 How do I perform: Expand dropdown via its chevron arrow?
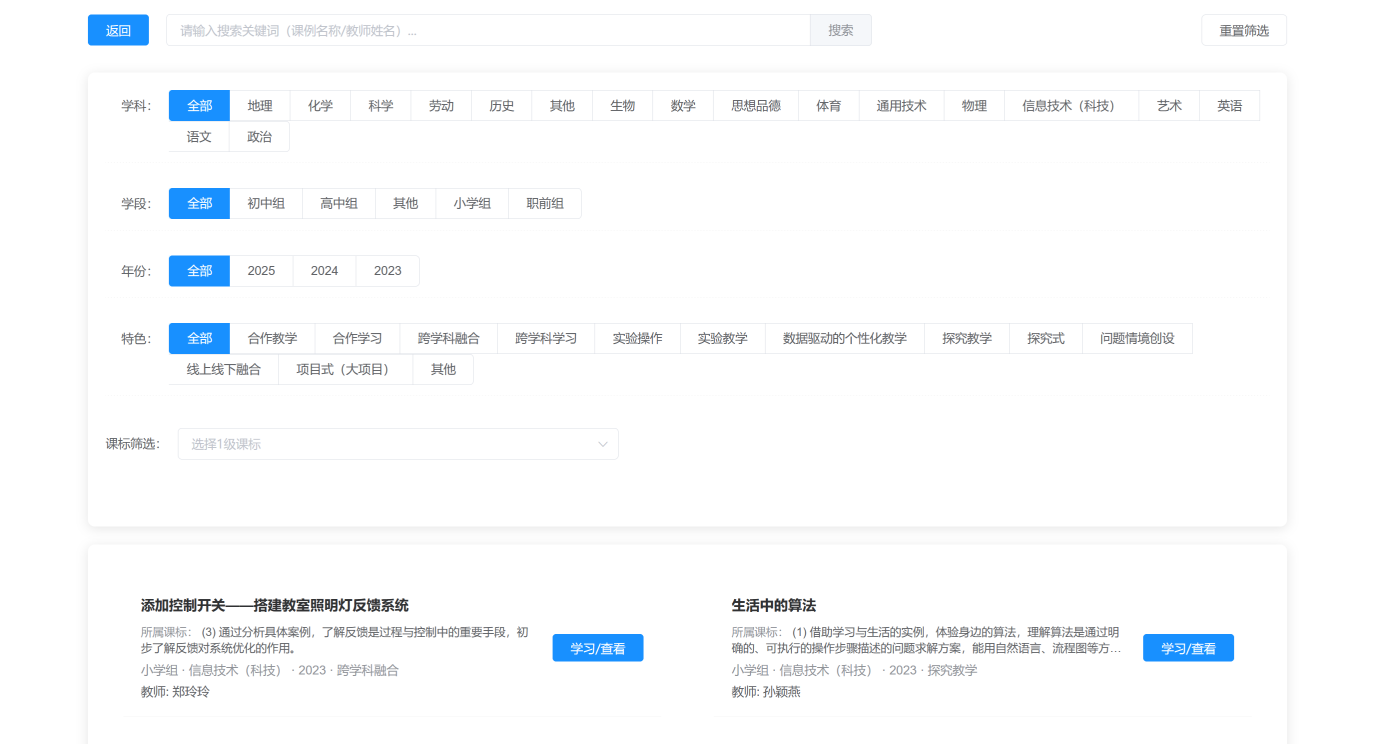(x=603, y=444)
